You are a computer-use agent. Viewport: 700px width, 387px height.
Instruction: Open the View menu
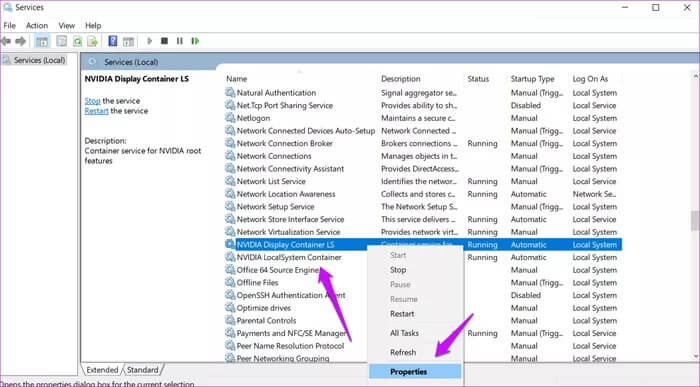[x=67, y=25]
